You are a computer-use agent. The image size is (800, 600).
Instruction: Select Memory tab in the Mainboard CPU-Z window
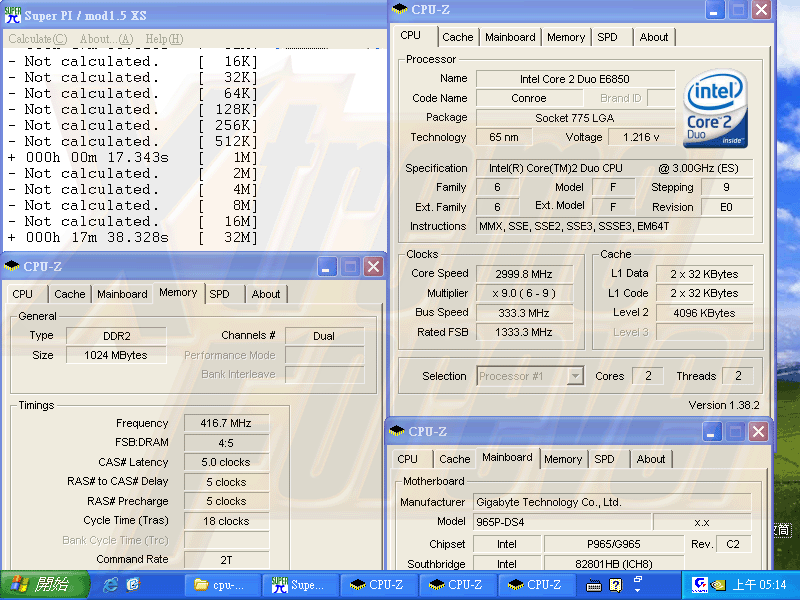tap(563, 459)
